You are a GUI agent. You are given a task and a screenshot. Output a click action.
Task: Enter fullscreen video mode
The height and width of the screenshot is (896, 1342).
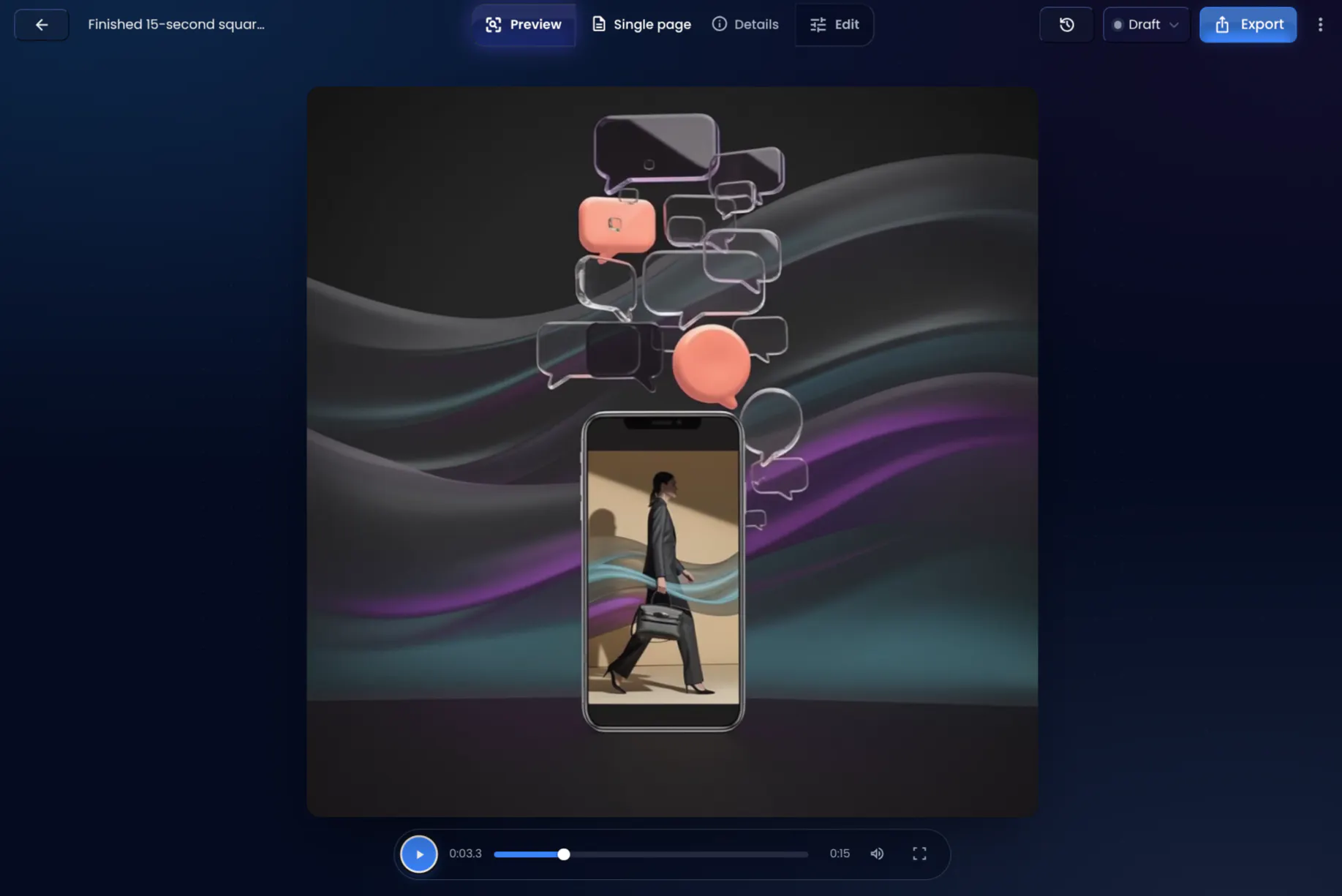919,854
